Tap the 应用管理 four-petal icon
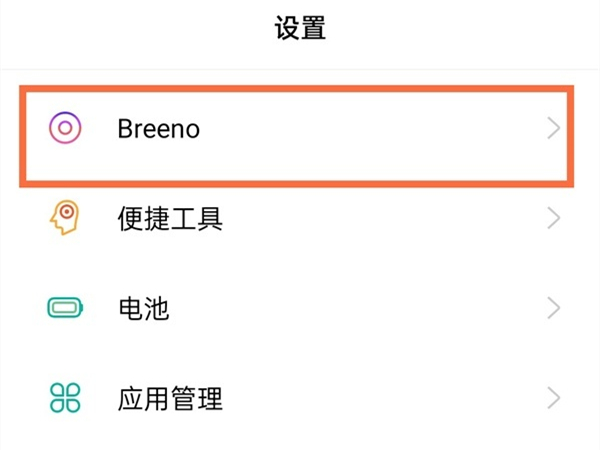Screen dimensions: 600x450 coord(65,398)
